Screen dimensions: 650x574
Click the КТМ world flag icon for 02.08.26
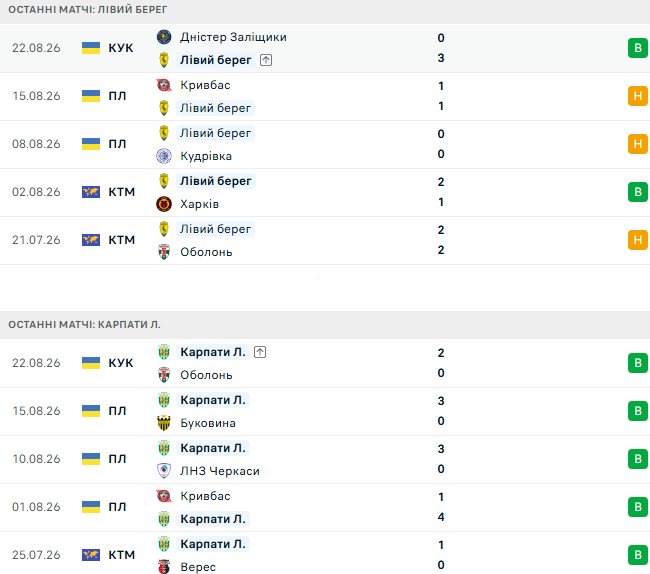[91, 192]
